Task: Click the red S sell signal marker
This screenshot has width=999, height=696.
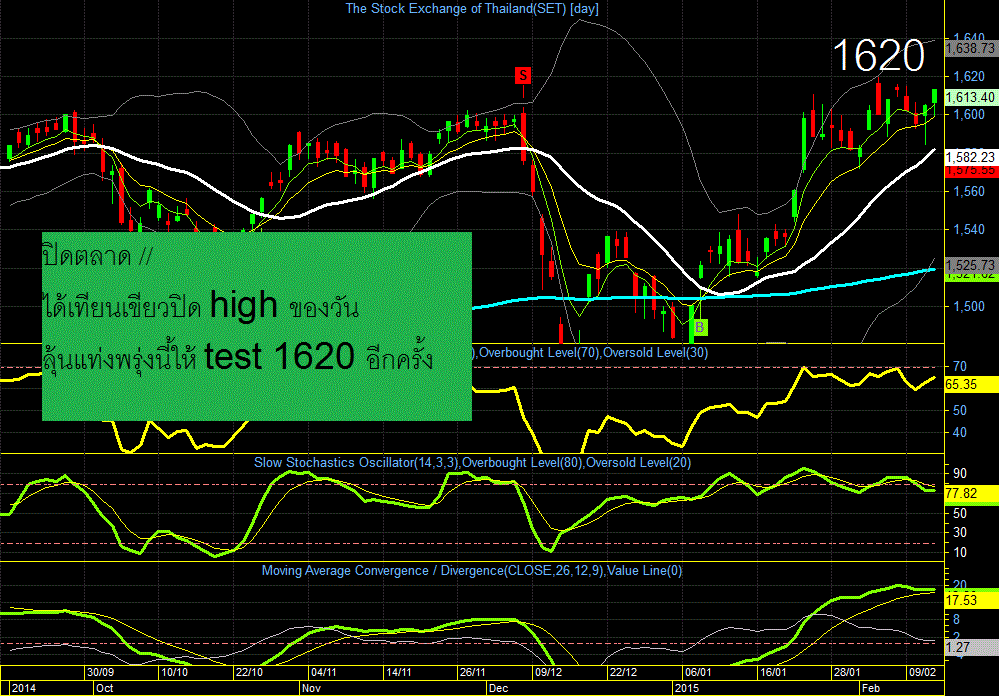Action: point(522,75)
